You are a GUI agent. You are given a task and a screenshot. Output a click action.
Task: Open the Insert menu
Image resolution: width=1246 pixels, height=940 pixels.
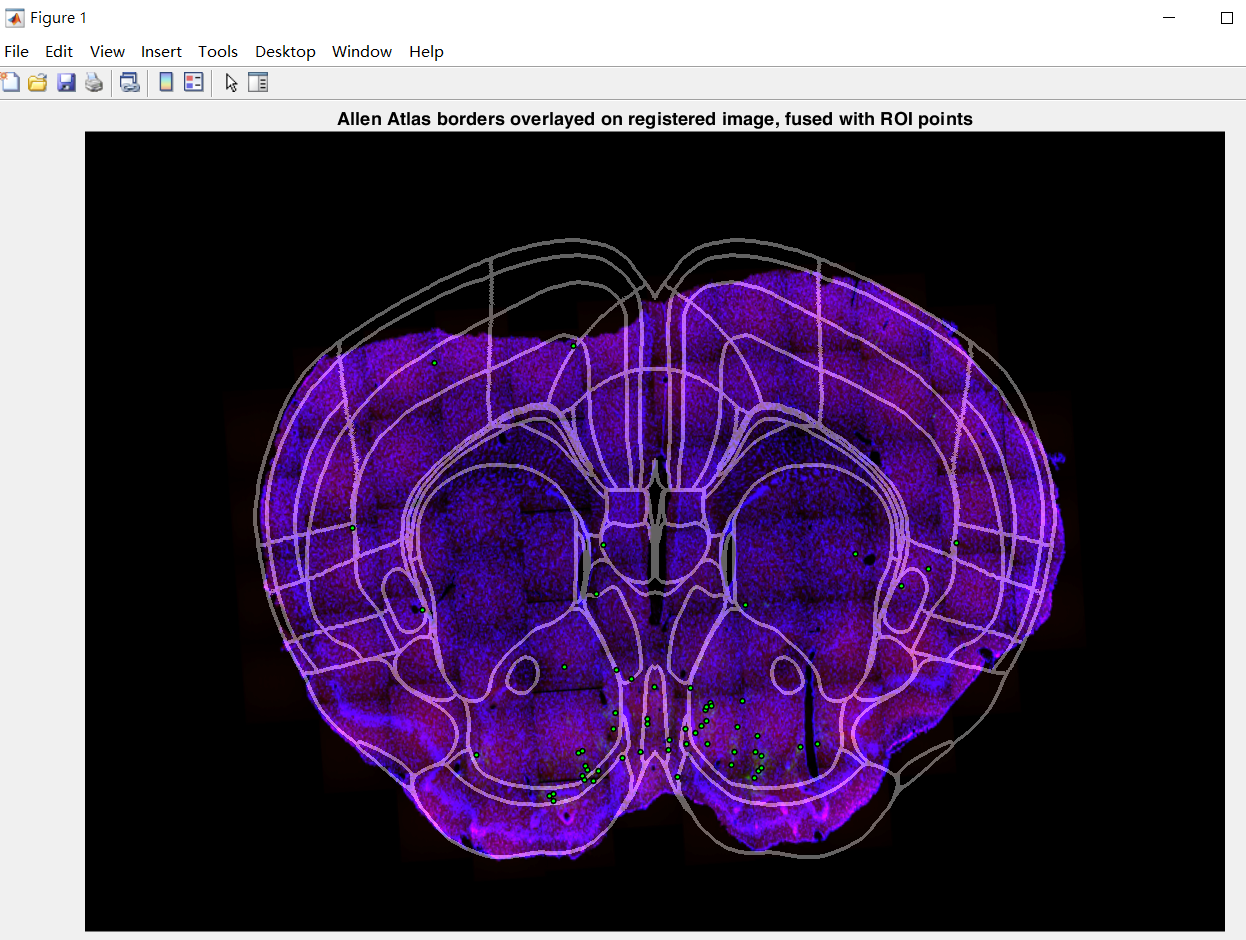[161, 51]
